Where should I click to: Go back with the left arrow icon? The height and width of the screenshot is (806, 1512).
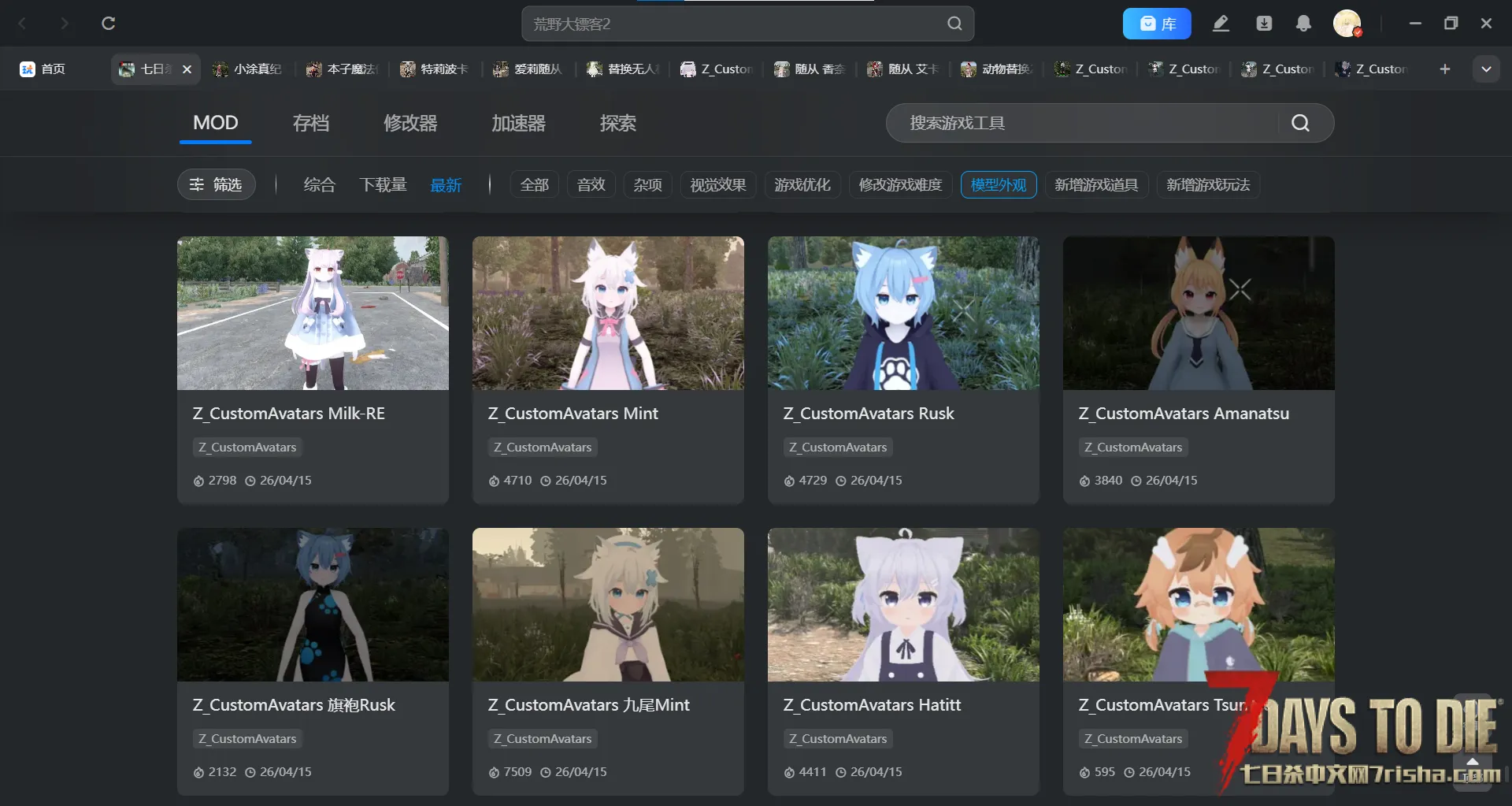pos(23,24)
